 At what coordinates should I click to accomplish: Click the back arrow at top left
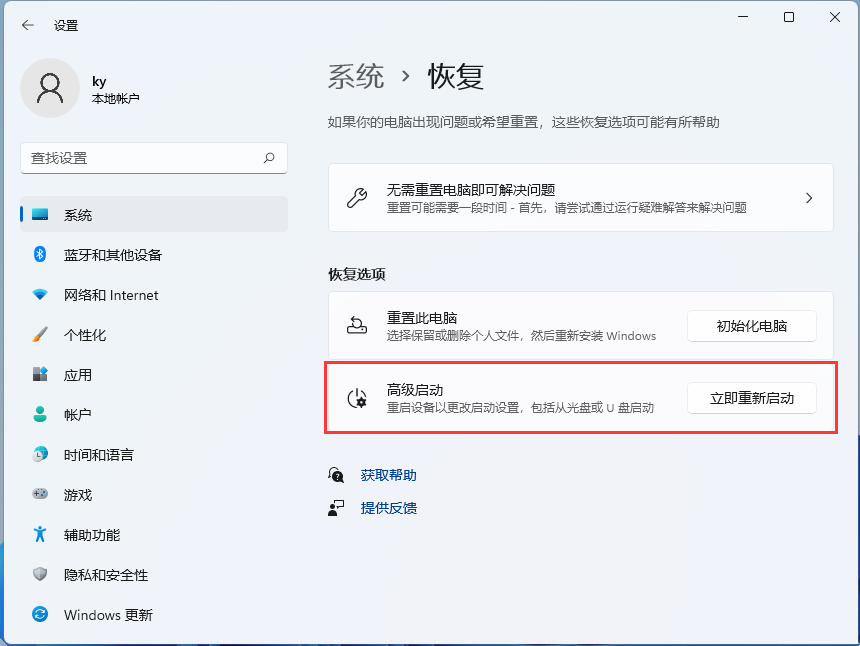pyautogui.click(x=27, y=25)
